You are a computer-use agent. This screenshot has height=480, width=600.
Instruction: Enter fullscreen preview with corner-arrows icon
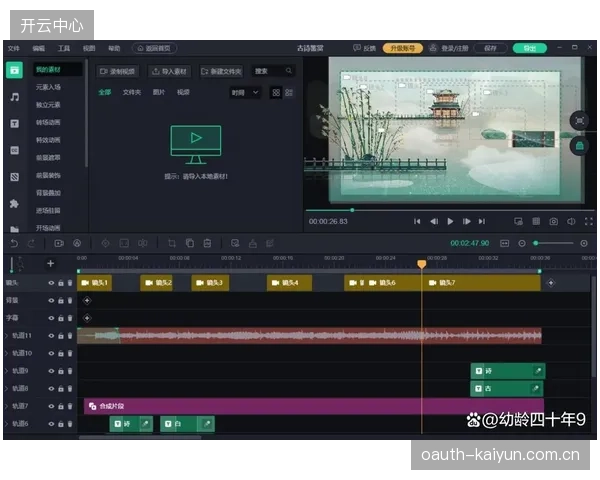pyautogui.click(x=589, y=221)
